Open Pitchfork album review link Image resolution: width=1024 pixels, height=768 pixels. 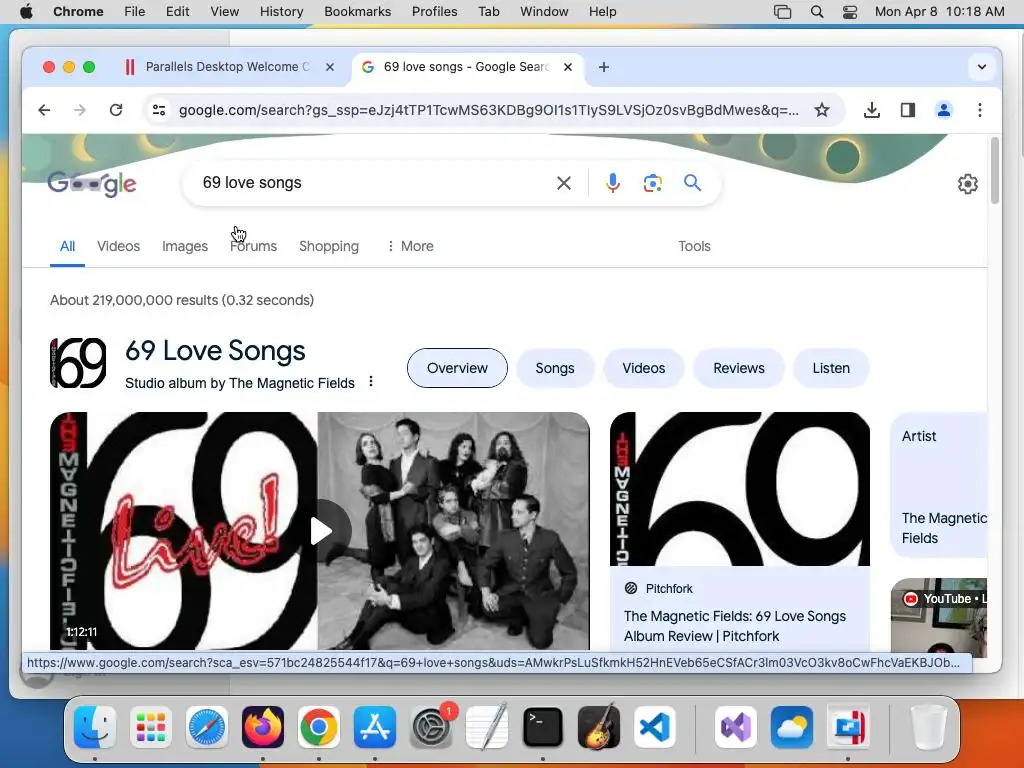735,626
